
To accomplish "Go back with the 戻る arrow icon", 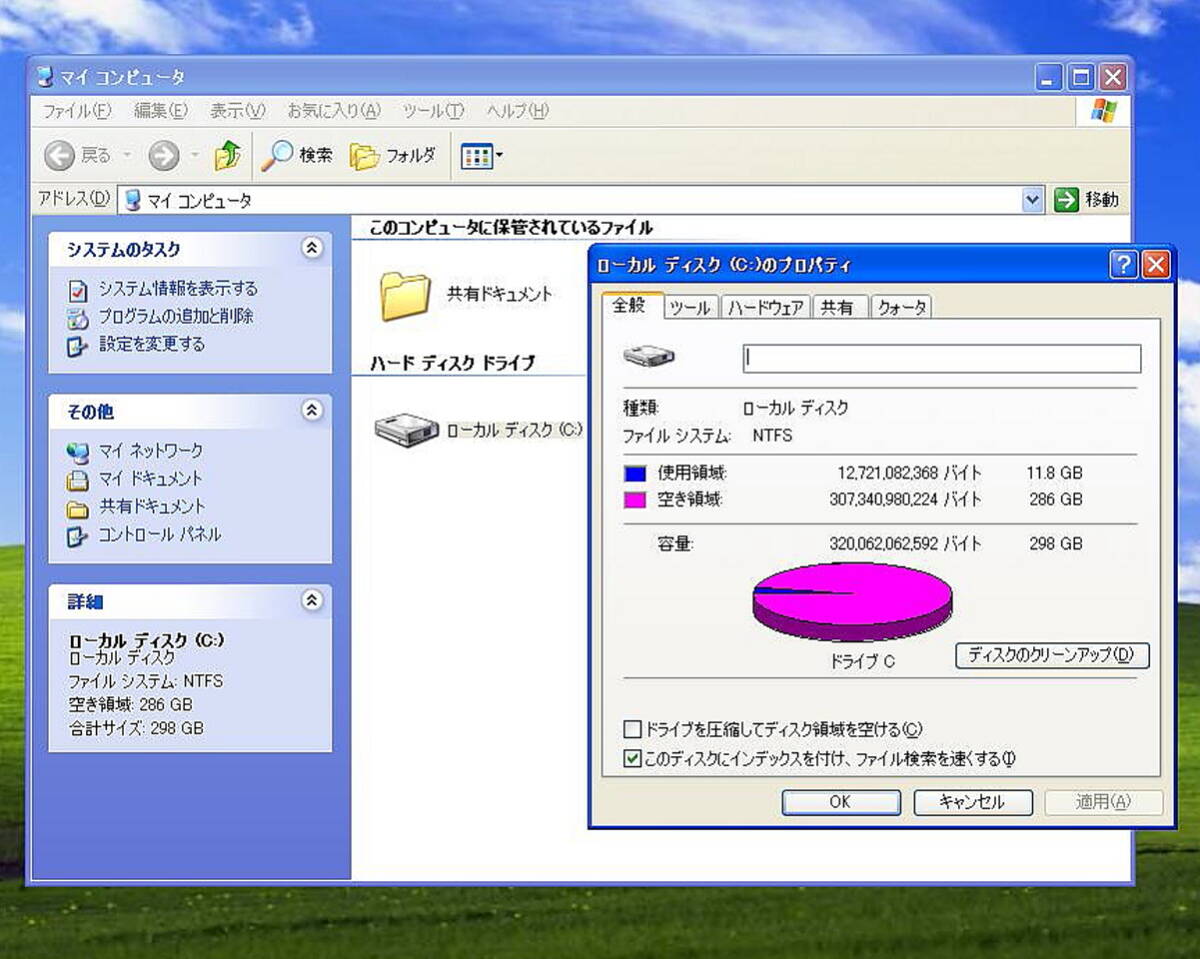I will (60, 155).
